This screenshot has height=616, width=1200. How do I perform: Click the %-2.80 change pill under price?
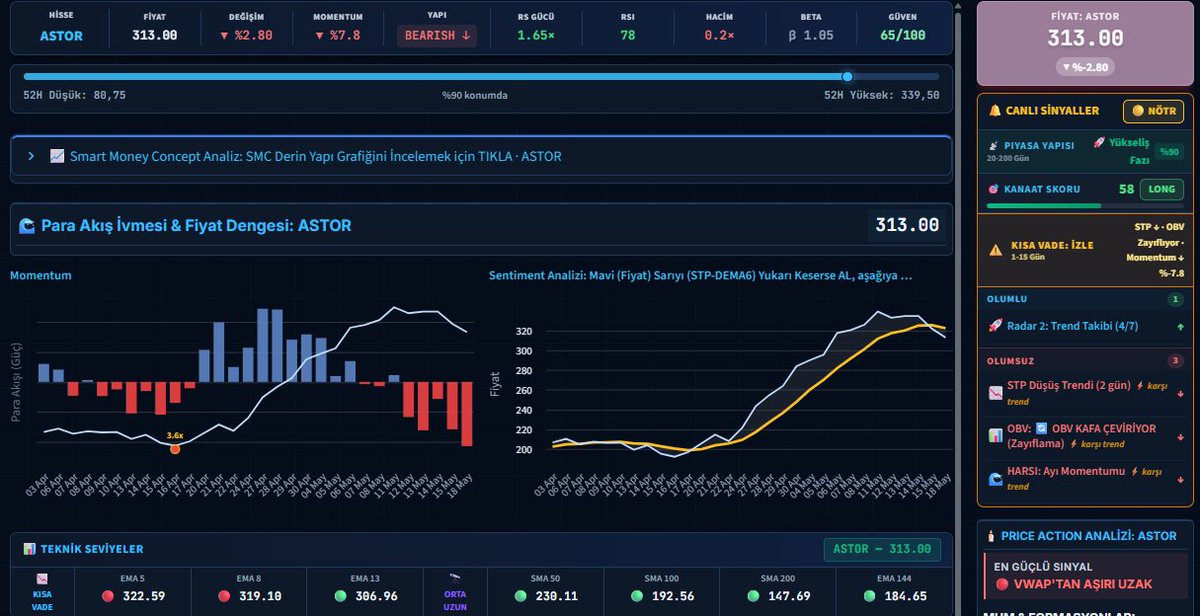pos(1085,67)
